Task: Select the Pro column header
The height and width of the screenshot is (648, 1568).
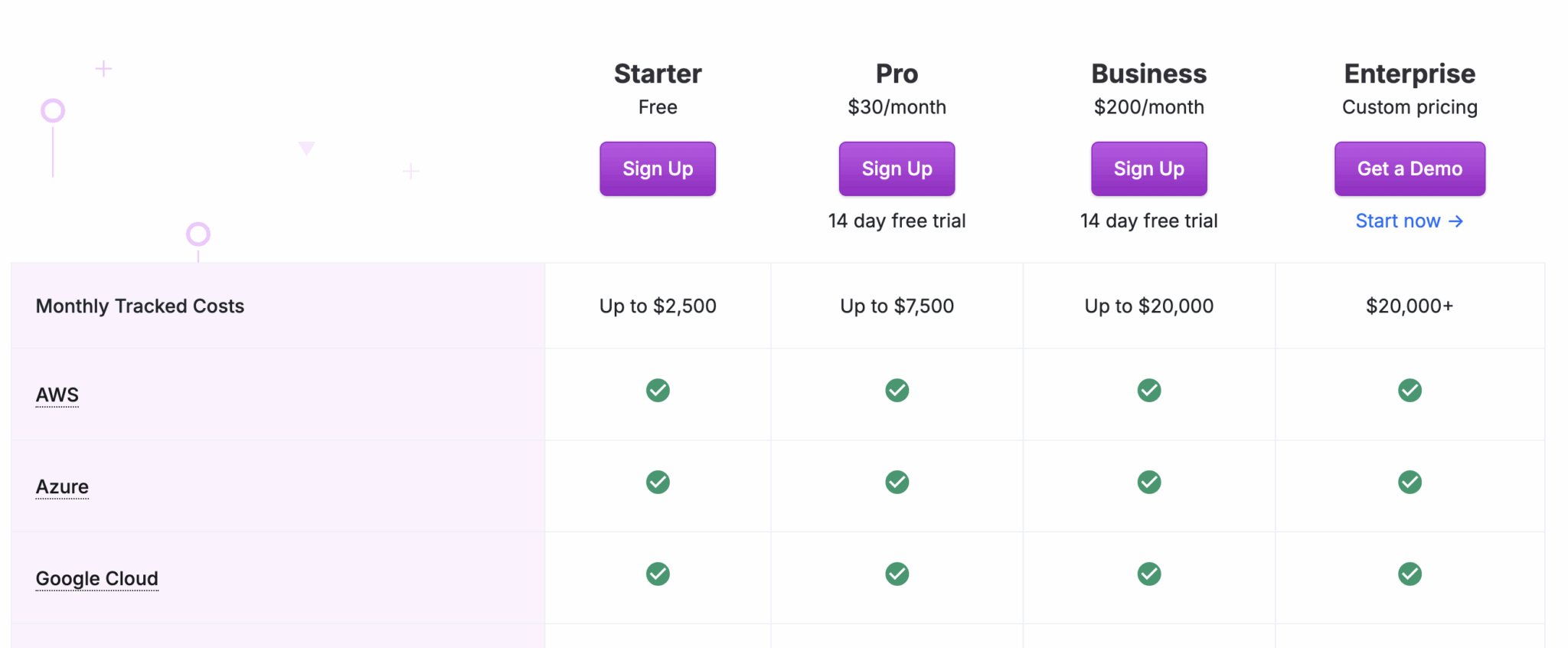Action: (x=897, y=74)
